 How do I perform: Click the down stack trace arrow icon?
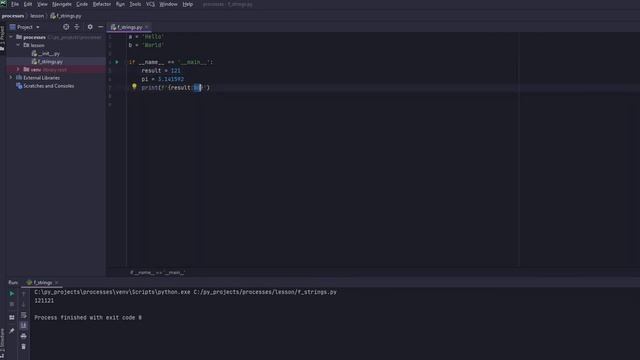(23, 304)
